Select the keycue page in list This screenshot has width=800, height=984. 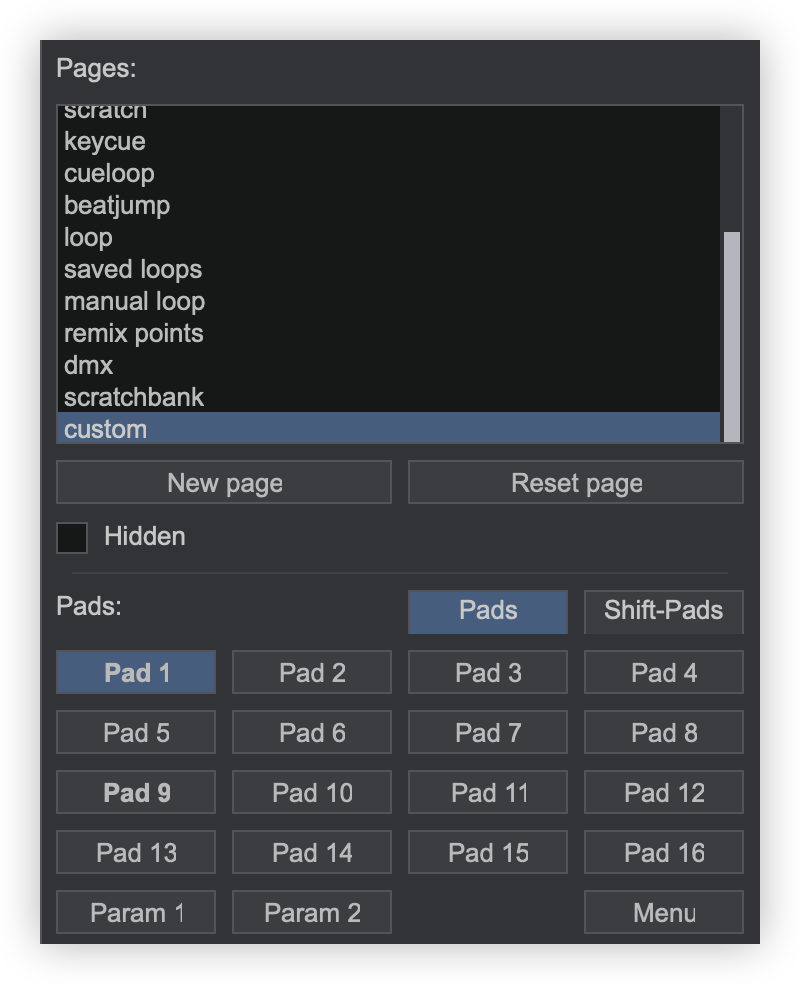[x=388, y=141]
